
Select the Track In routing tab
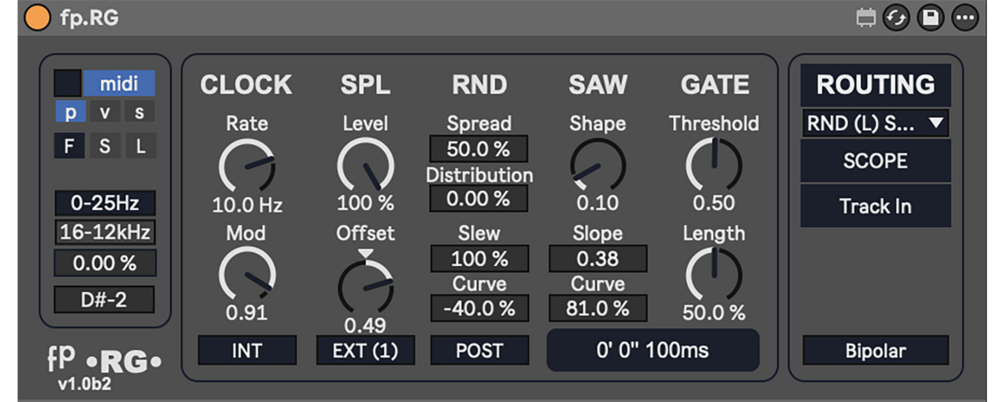tap(875, 207)
